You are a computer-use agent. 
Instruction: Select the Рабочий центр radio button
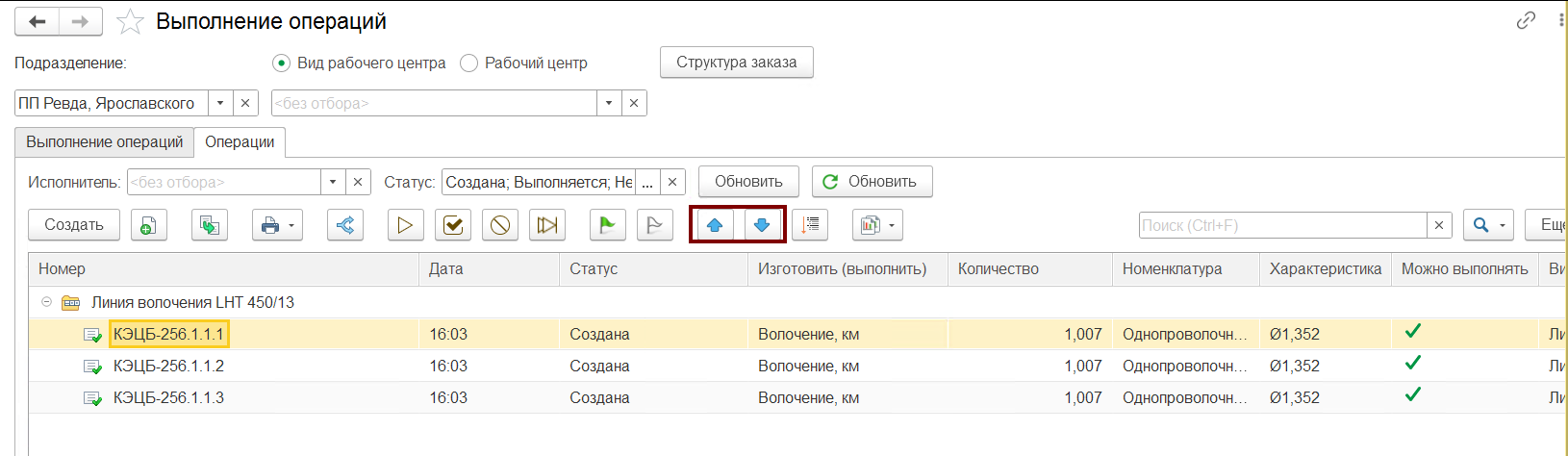tap(468, 63)
